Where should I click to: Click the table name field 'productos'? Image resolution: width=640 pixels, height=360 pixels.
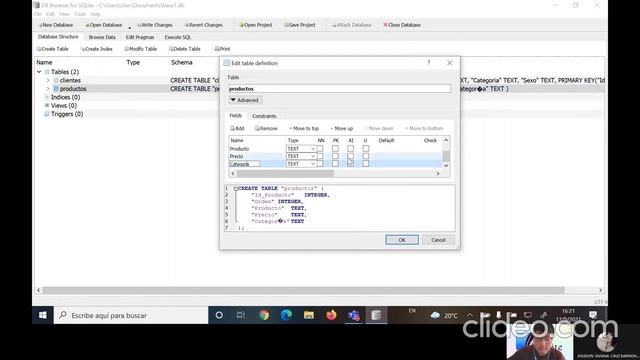(340, 89)
